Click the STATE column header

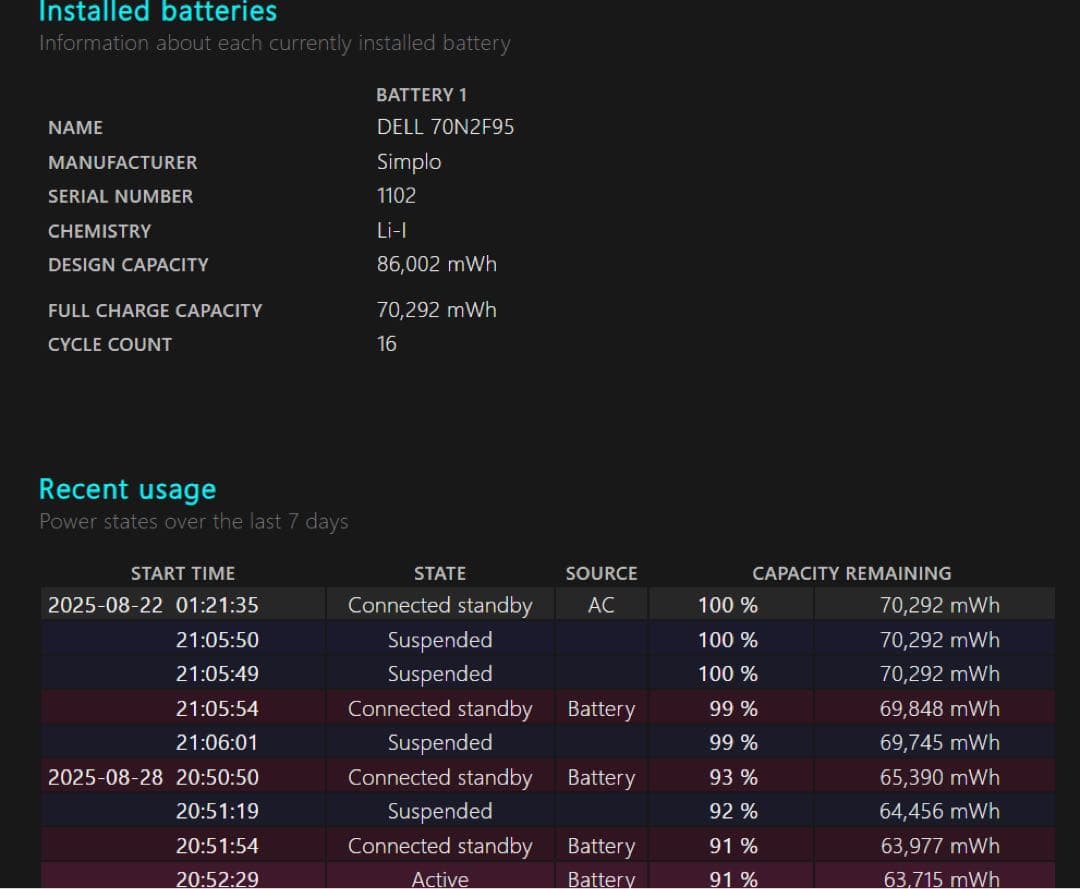tap(440, 573)
